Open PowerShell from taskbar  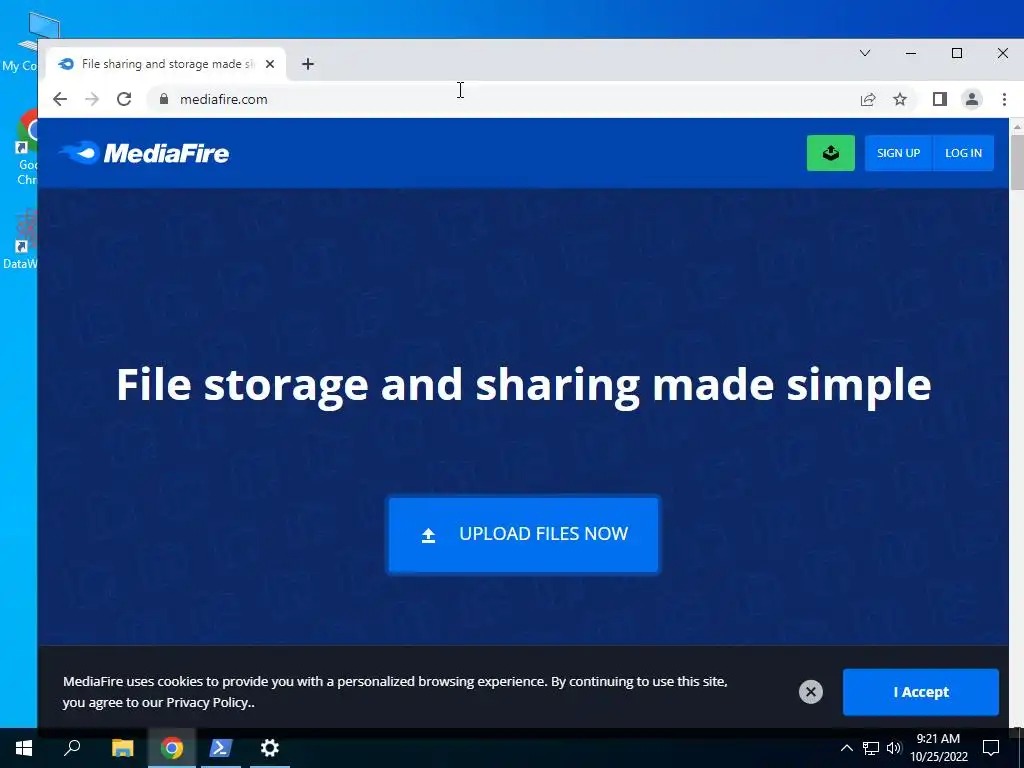[x=221, y=748]
